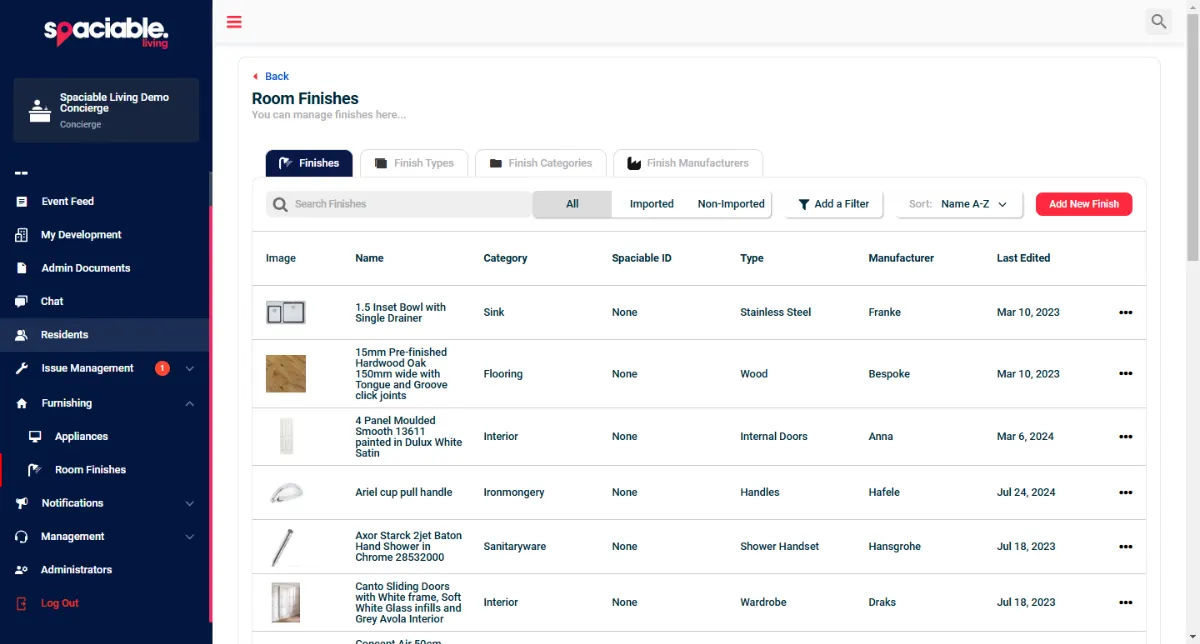
Task: Open the search magnifier icon in header
Action: pyautogui.click(x=1159, y=21)
